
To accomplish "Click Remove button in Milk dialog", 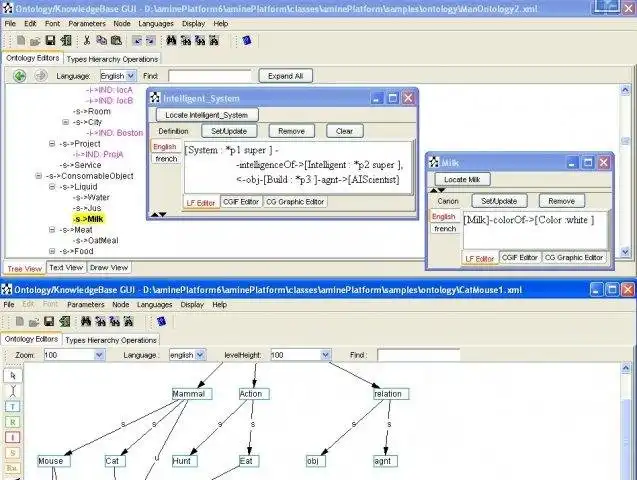I will point(561,201).
